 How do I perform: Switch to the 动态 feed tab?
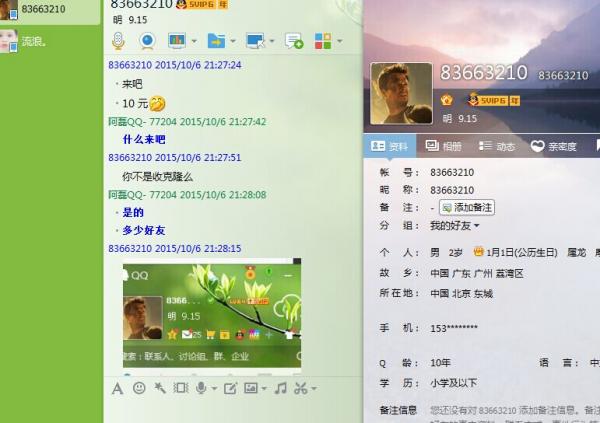[497, 146]
